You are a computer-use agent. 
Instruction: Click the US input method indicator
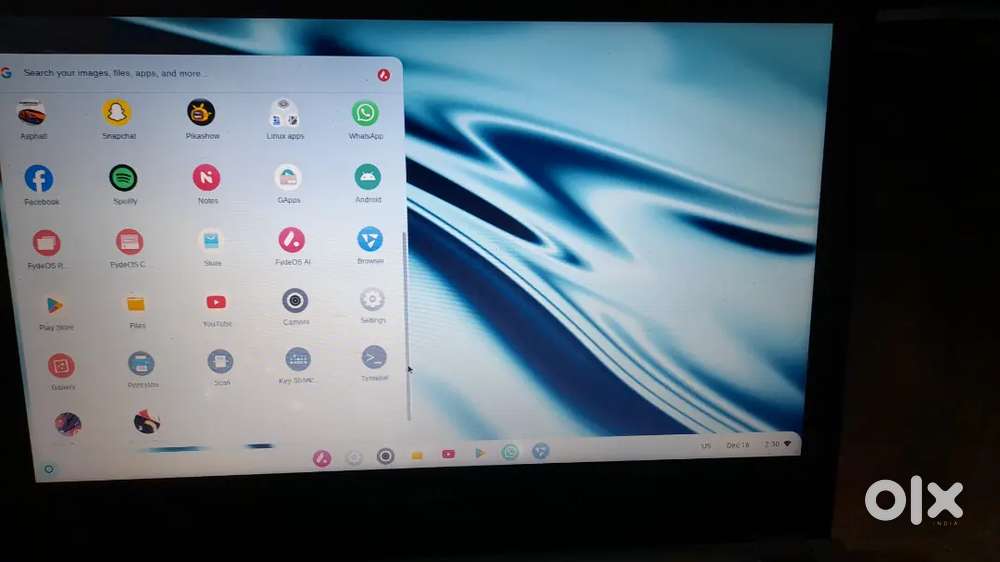click(706, 445)
